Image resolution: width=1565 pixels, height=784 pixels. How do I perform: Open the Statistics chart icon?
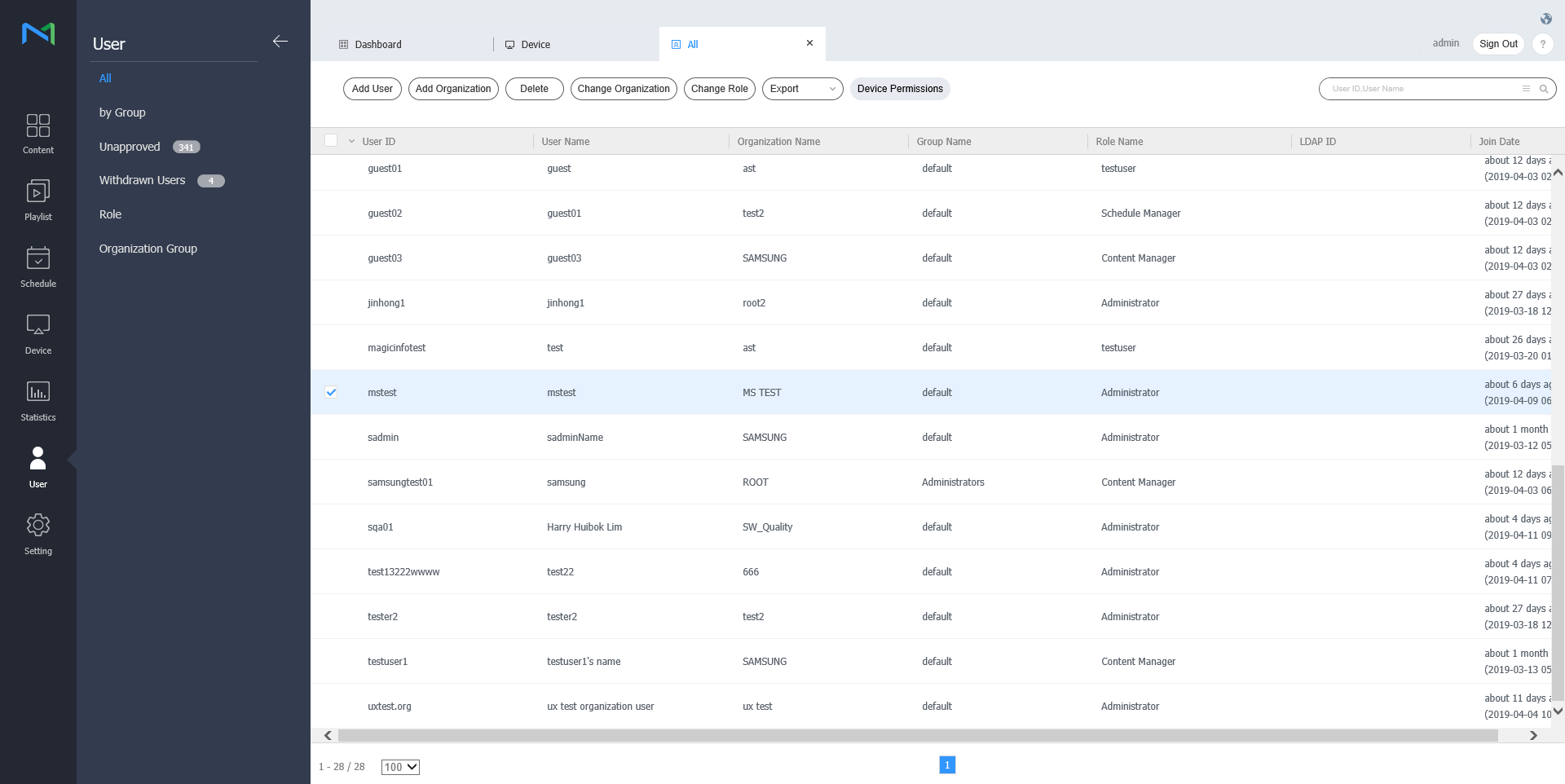(37, 393)
